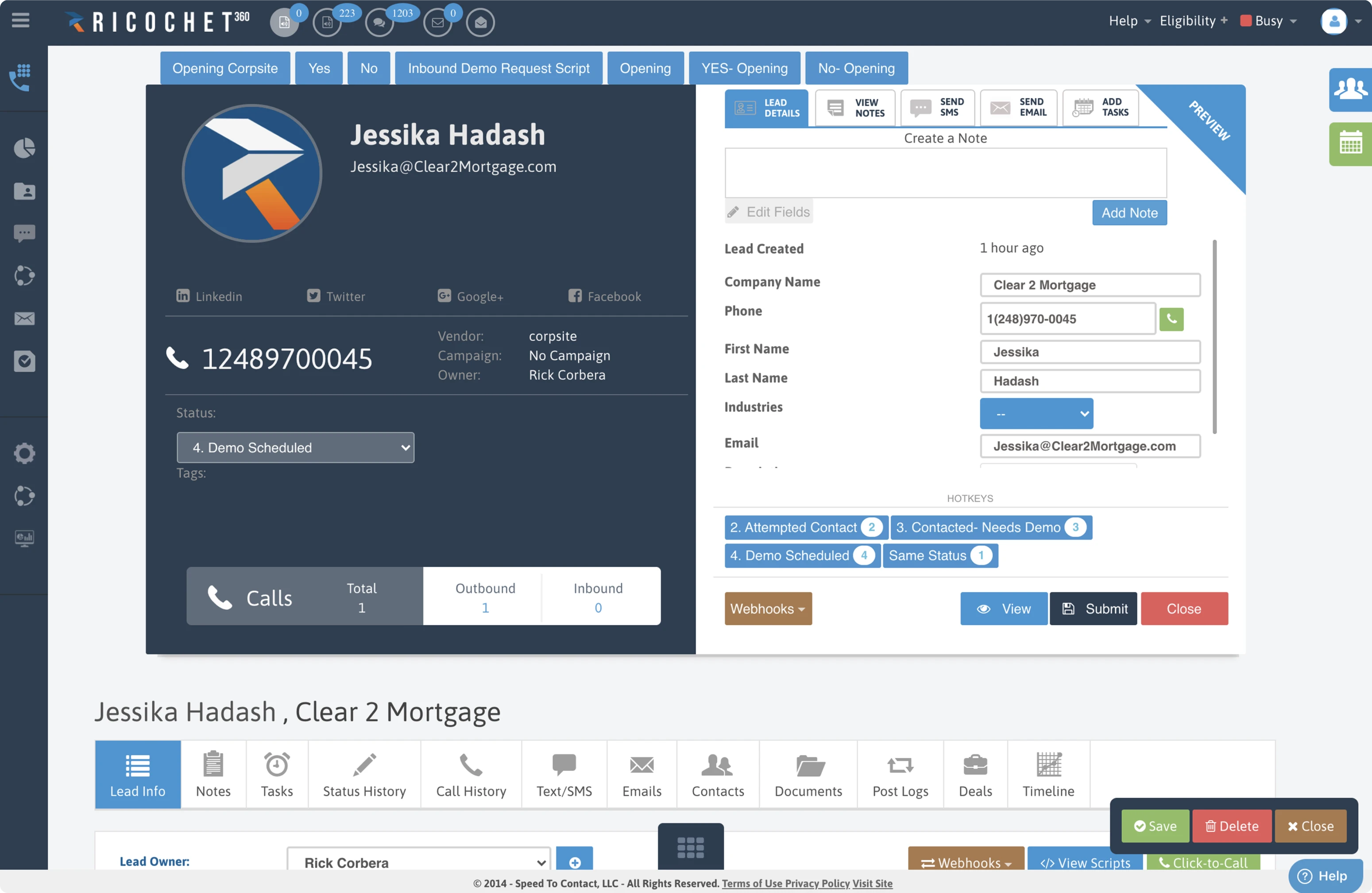Image resolution: width=1372 pixels, height=893 pixels.
Task: Open the green calendar side button
Action: [1351, 144]
